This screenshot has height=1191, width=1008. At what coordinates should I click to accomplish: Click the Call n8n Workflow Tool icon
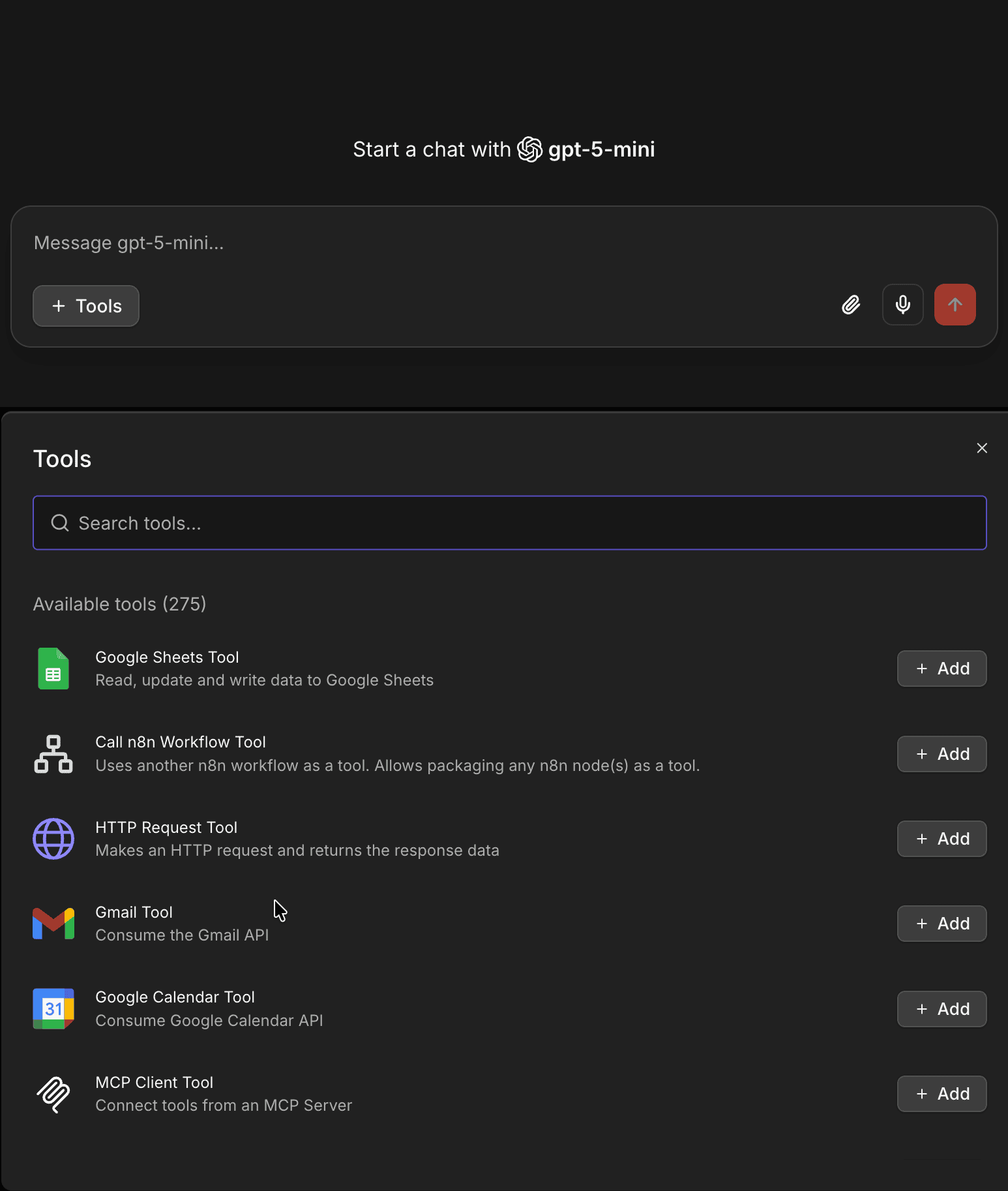tap(53, 754)
